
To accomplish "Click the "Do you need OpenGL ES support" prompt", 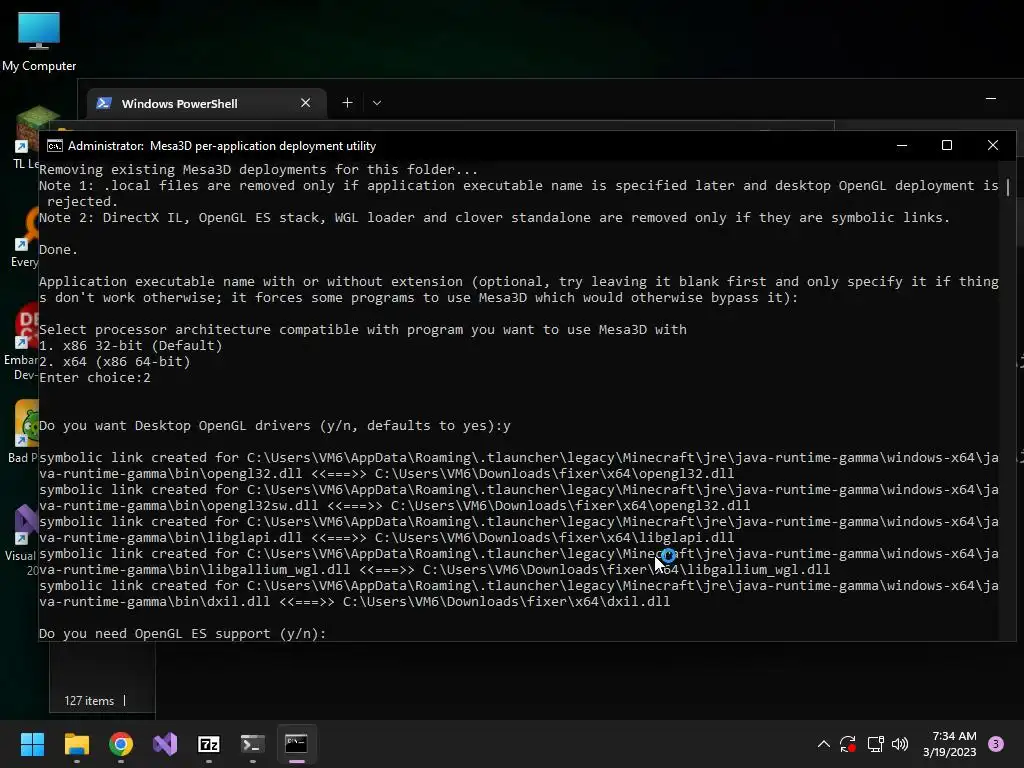I will (x=182, y=633).
